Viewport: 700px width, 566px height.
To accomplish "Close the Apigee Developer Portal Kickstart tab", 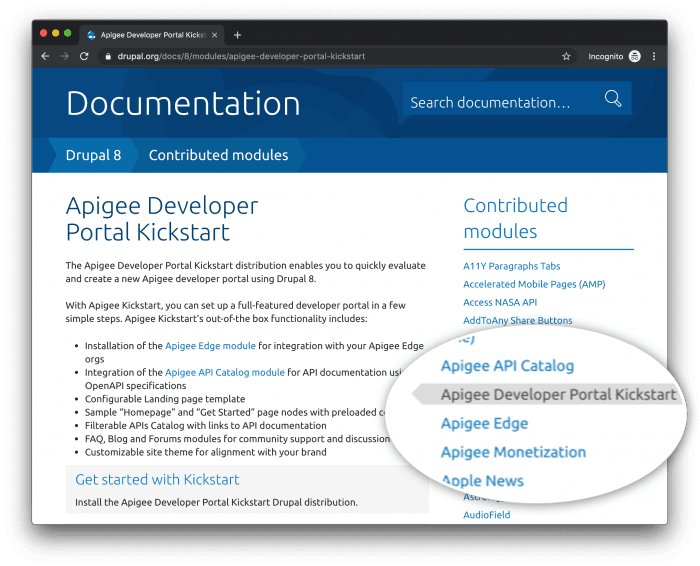I will coord(214,35).
